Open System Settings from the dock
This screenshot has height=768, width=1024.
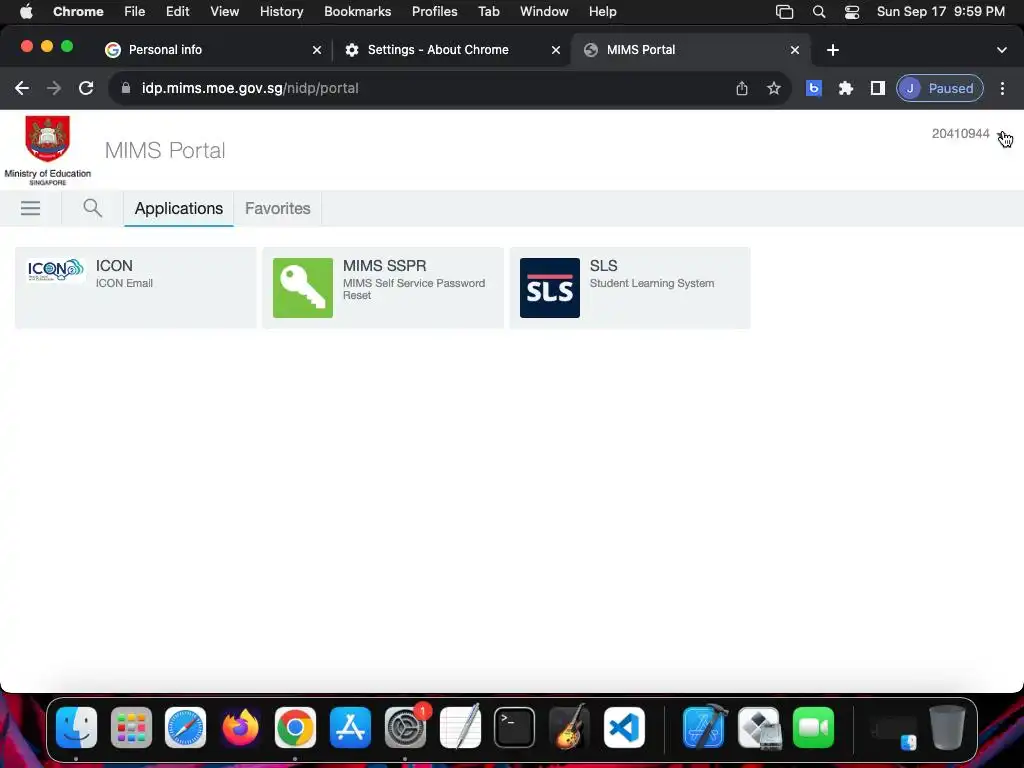405,728
